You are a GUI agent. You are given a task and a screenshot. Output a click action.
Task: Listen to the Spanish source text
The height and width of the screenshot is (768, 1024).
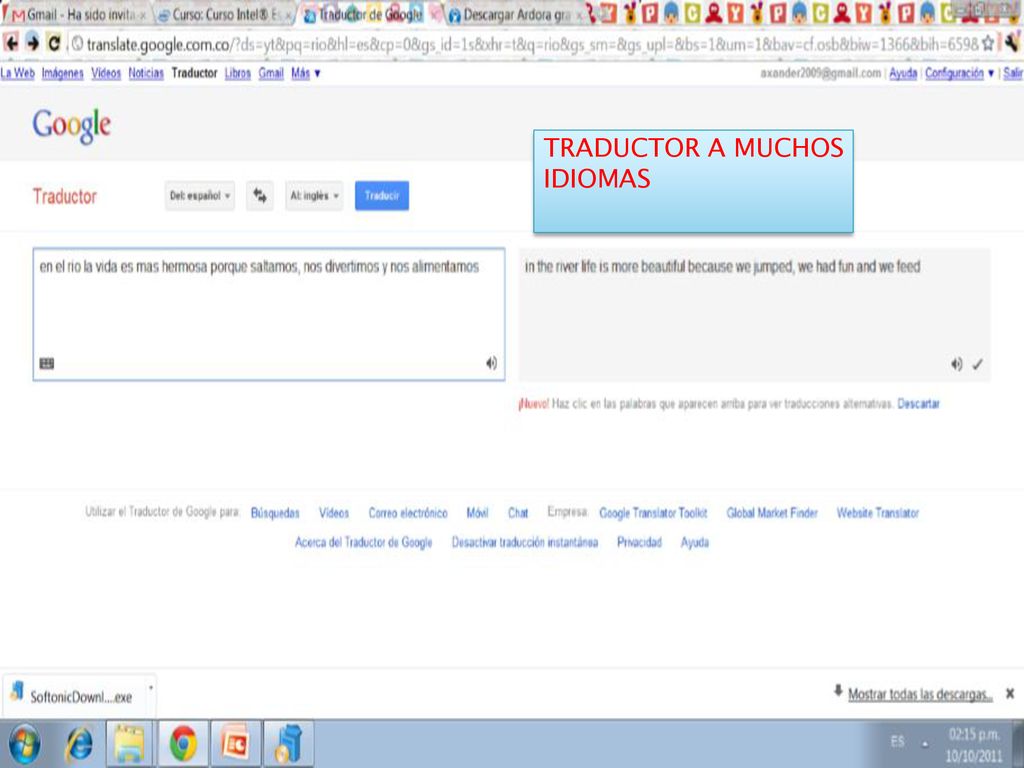pyautogui.click(x=491, y=363)
